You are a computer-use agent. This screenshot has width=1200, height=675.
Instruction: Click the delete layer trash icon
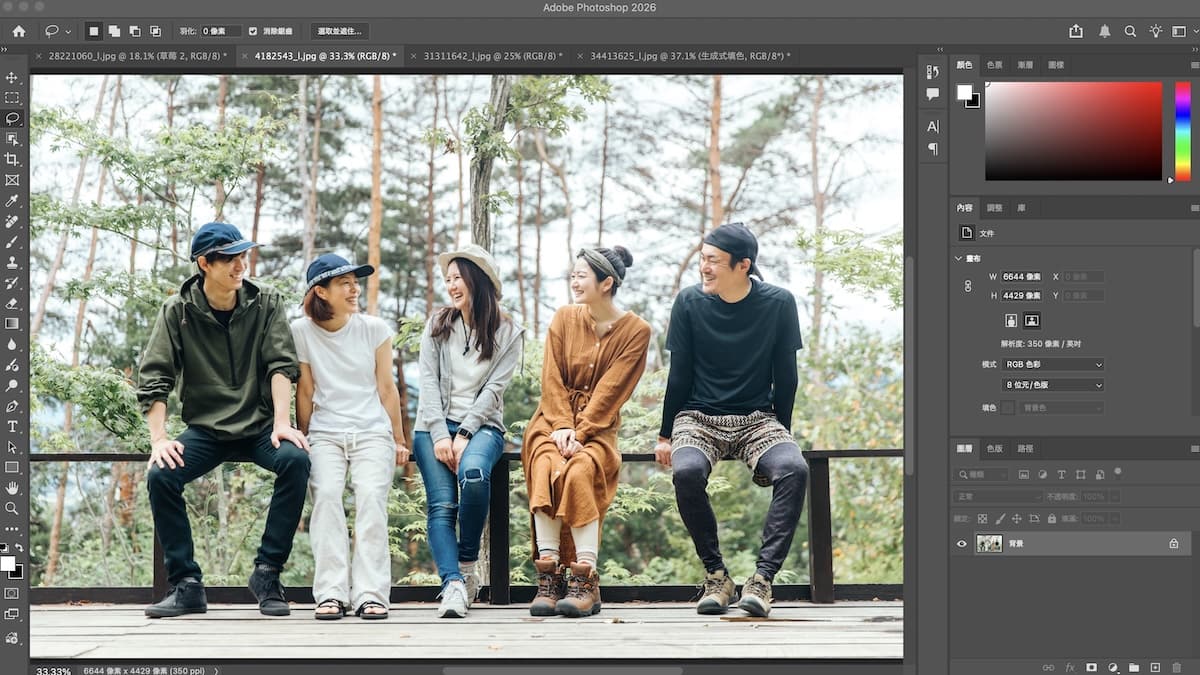point(1176,667)
